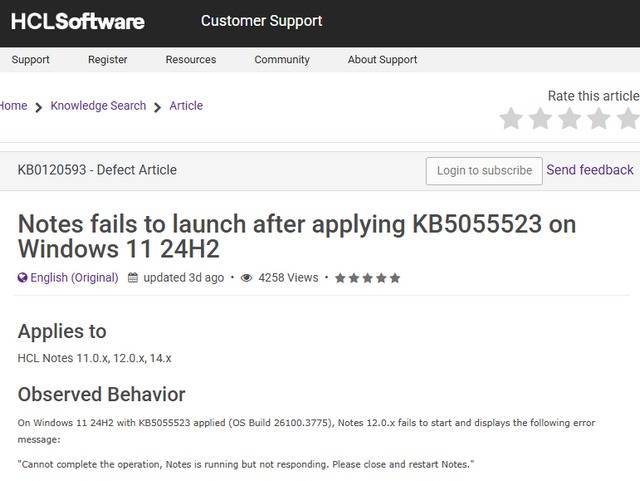640x481 pixels.
Task: Select English (Original) language link
Action: (74, 278)
